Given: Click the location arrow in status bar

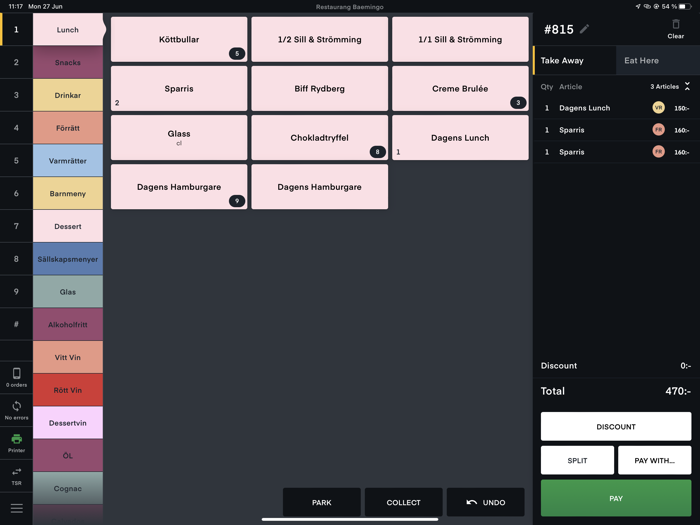Looking at the screenshot, I should (638, 6).
